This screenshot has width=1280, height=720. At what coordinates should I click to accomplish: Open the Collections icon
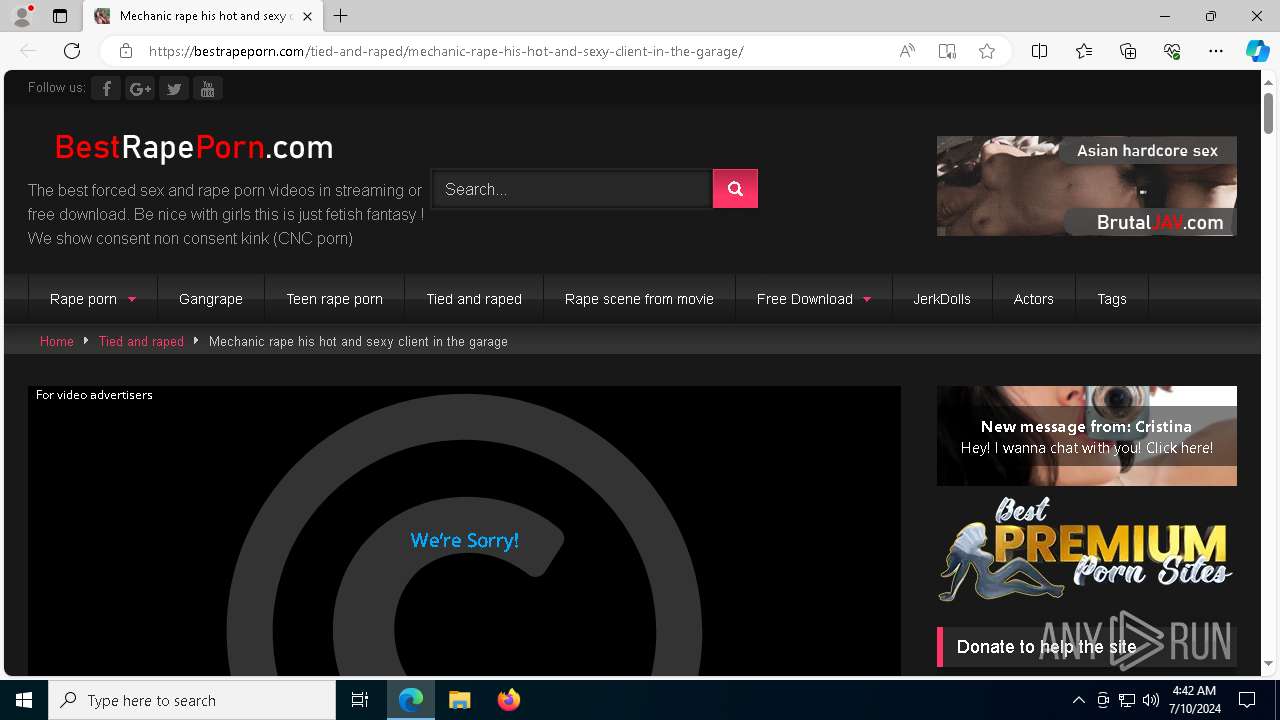coord(1128,51)
